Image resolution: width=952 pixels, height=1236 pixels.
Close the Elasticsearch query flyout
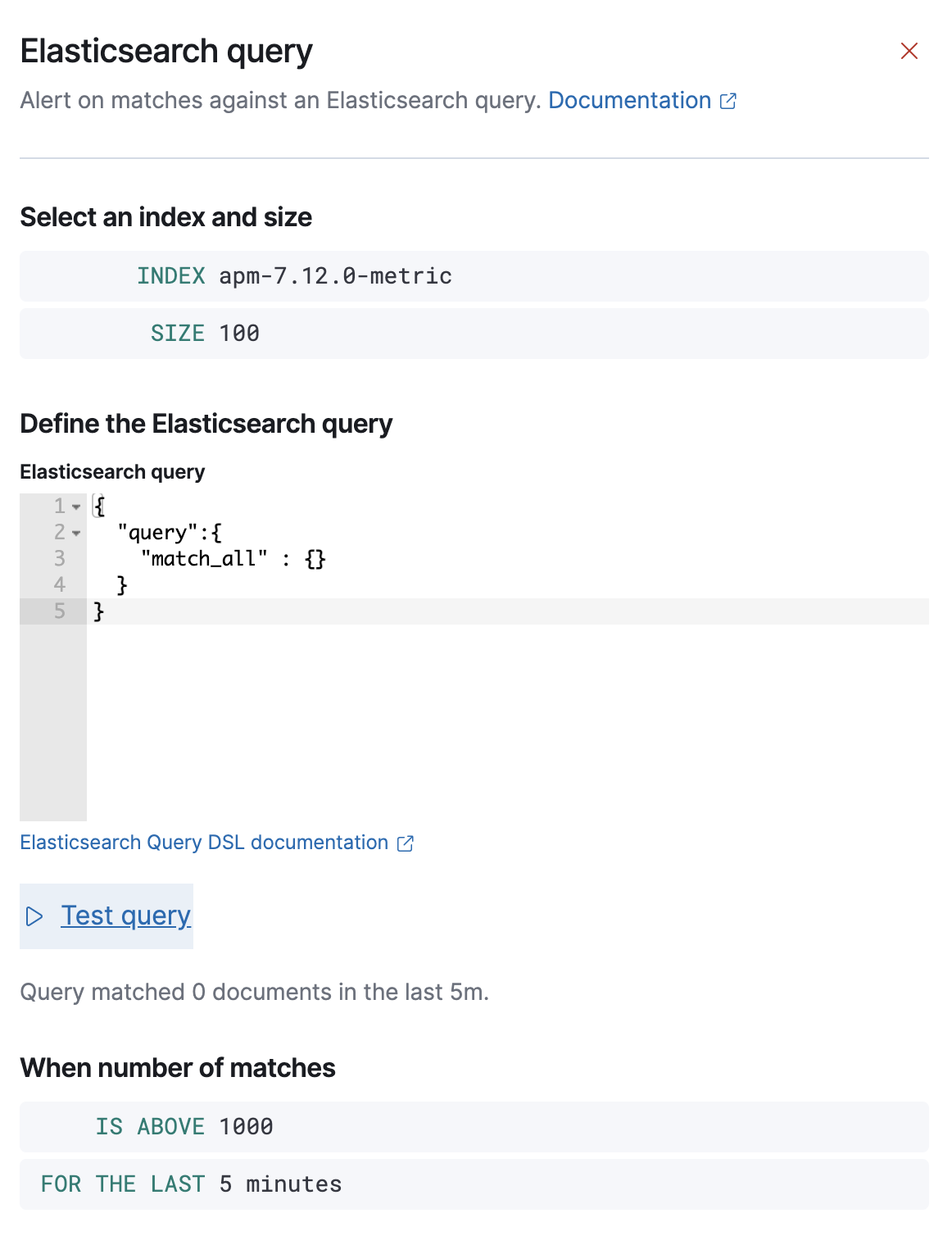click(x=909, y=51)
